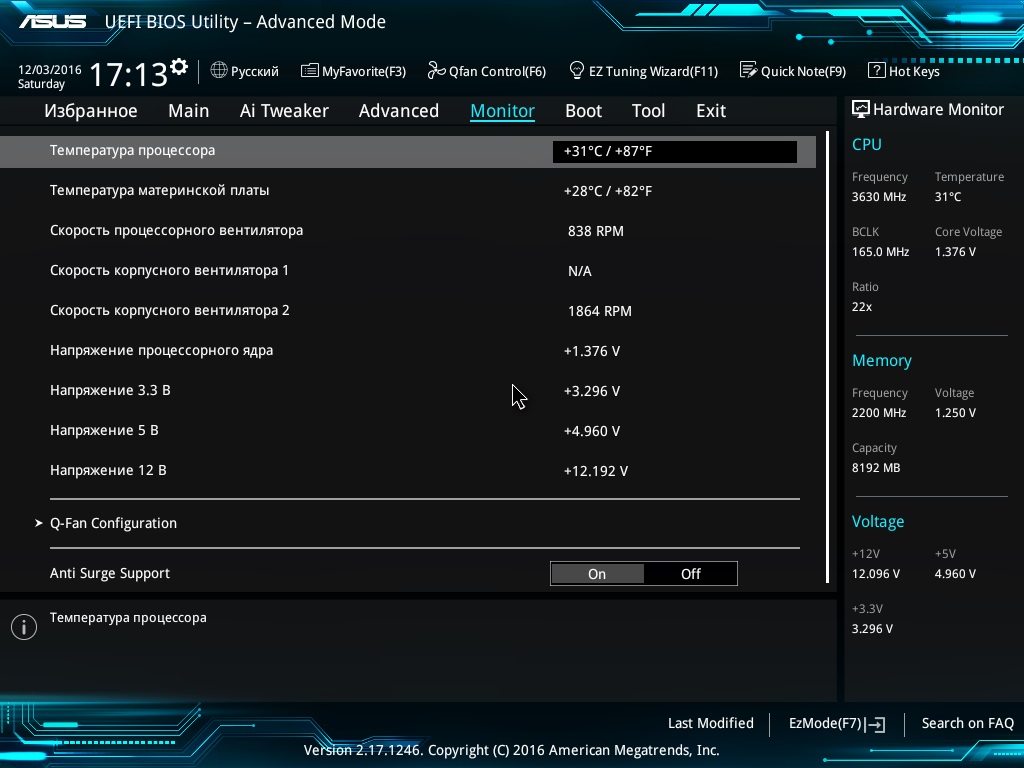Click the 1864 RPM value
The width and height of the screenshot is (1024, 768).
[600, 312]
